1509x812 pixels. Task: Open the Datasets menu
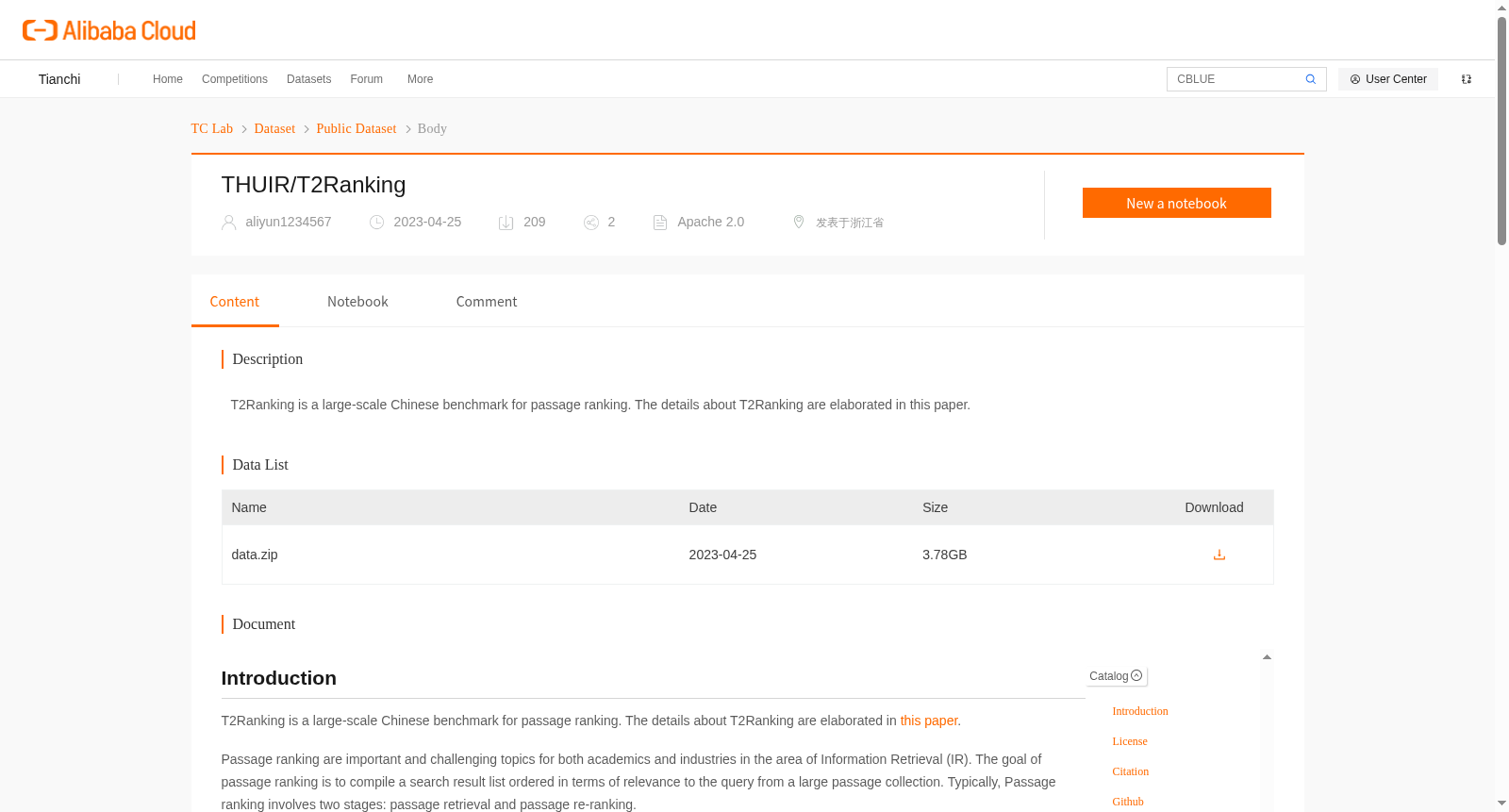click(309, 79)
